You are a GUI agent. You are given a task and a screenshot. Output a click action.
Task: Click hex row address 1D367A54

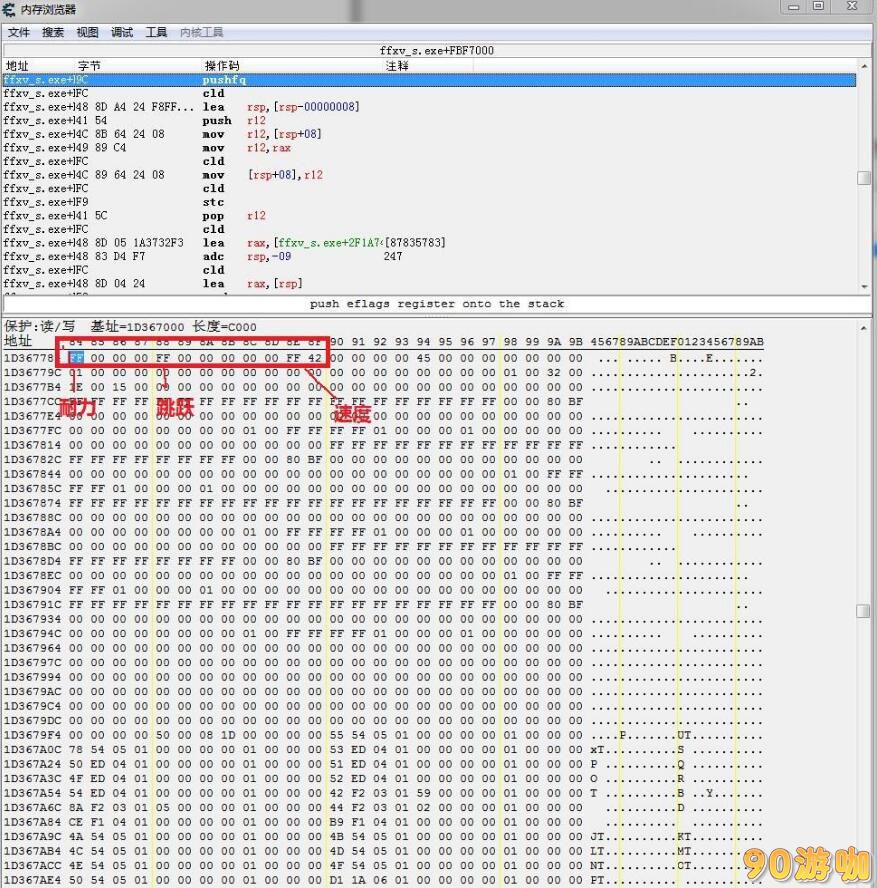32,793
